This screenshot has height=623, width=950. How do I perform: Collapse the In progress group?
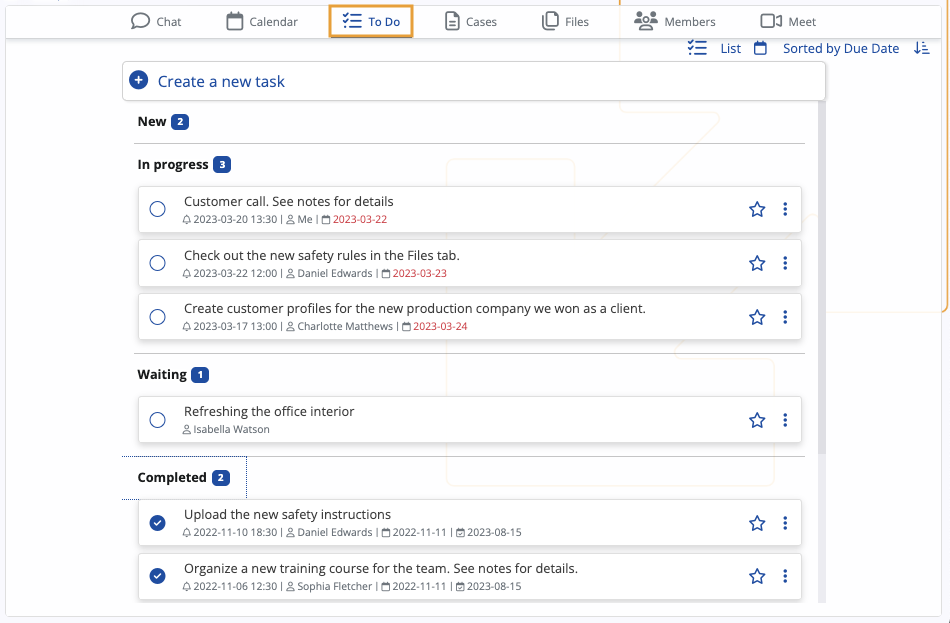[173, 165]
